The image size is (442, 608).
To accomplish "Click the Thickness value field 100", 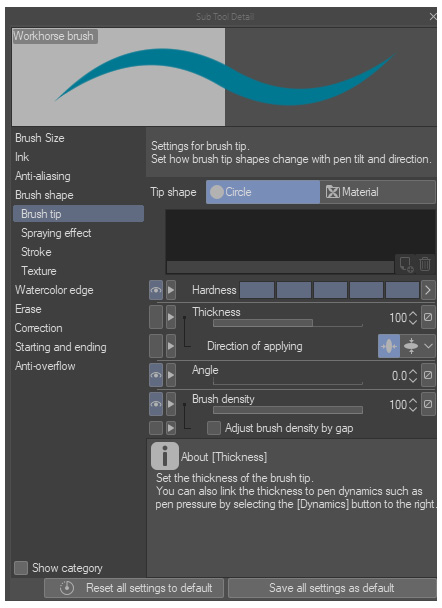I will (398, 318).
